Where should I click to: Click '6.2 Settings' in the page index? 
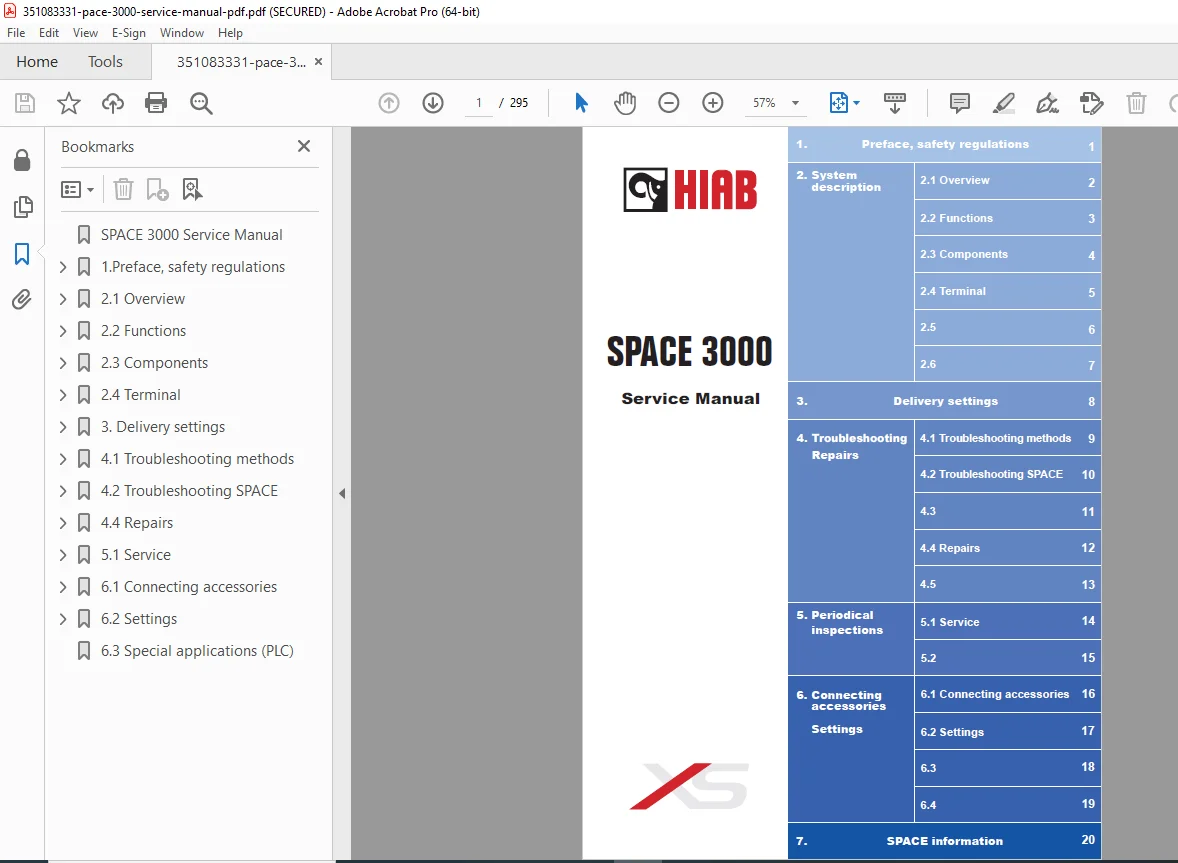click(x=952, y=732)
